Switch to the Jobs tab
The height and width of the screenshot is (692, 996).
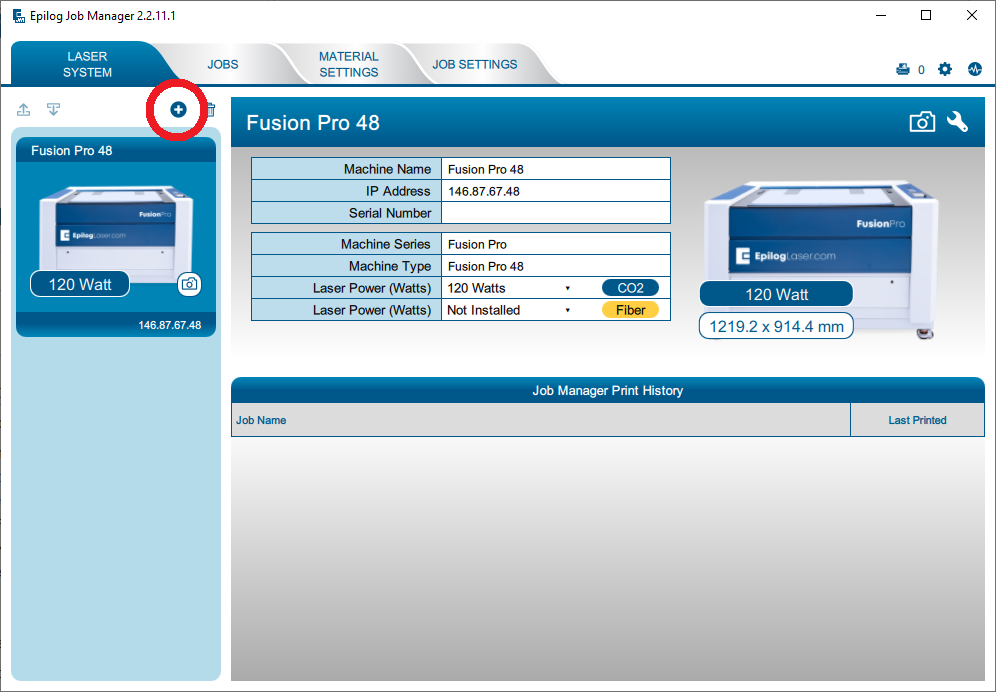(x=223, y=64)
